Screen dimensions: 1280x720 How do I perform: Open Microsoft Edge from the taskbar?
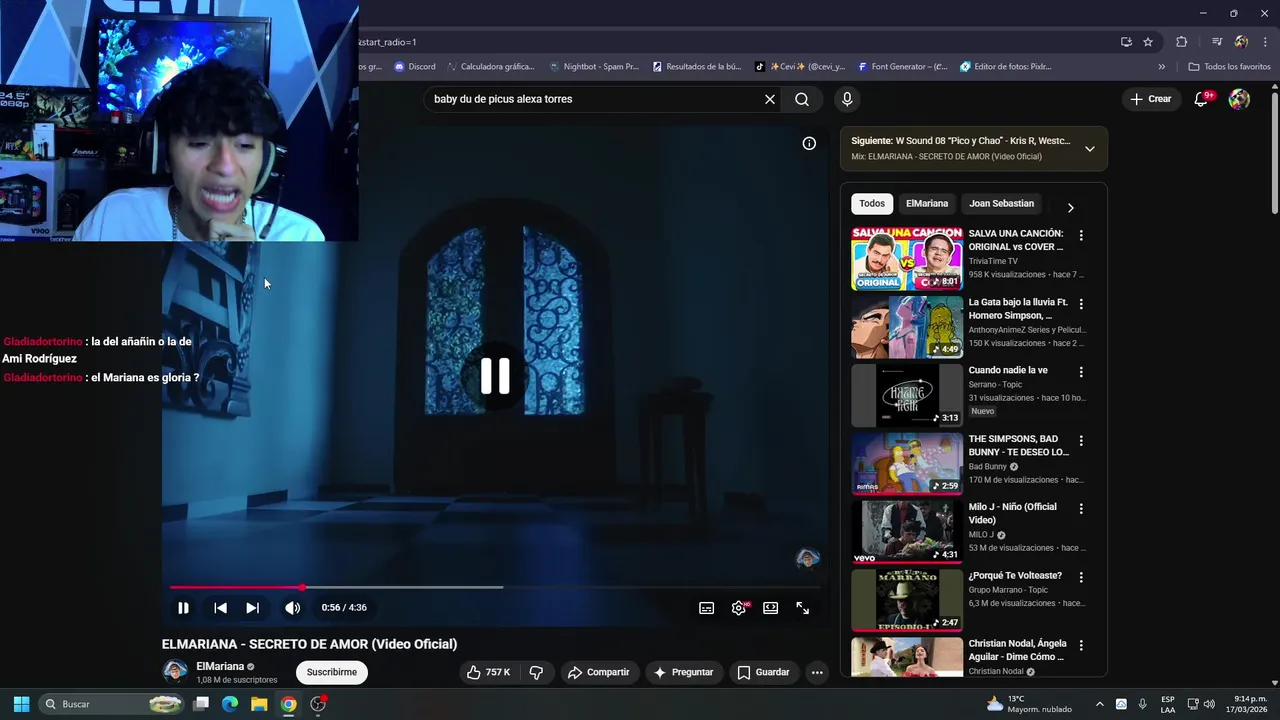230,704
